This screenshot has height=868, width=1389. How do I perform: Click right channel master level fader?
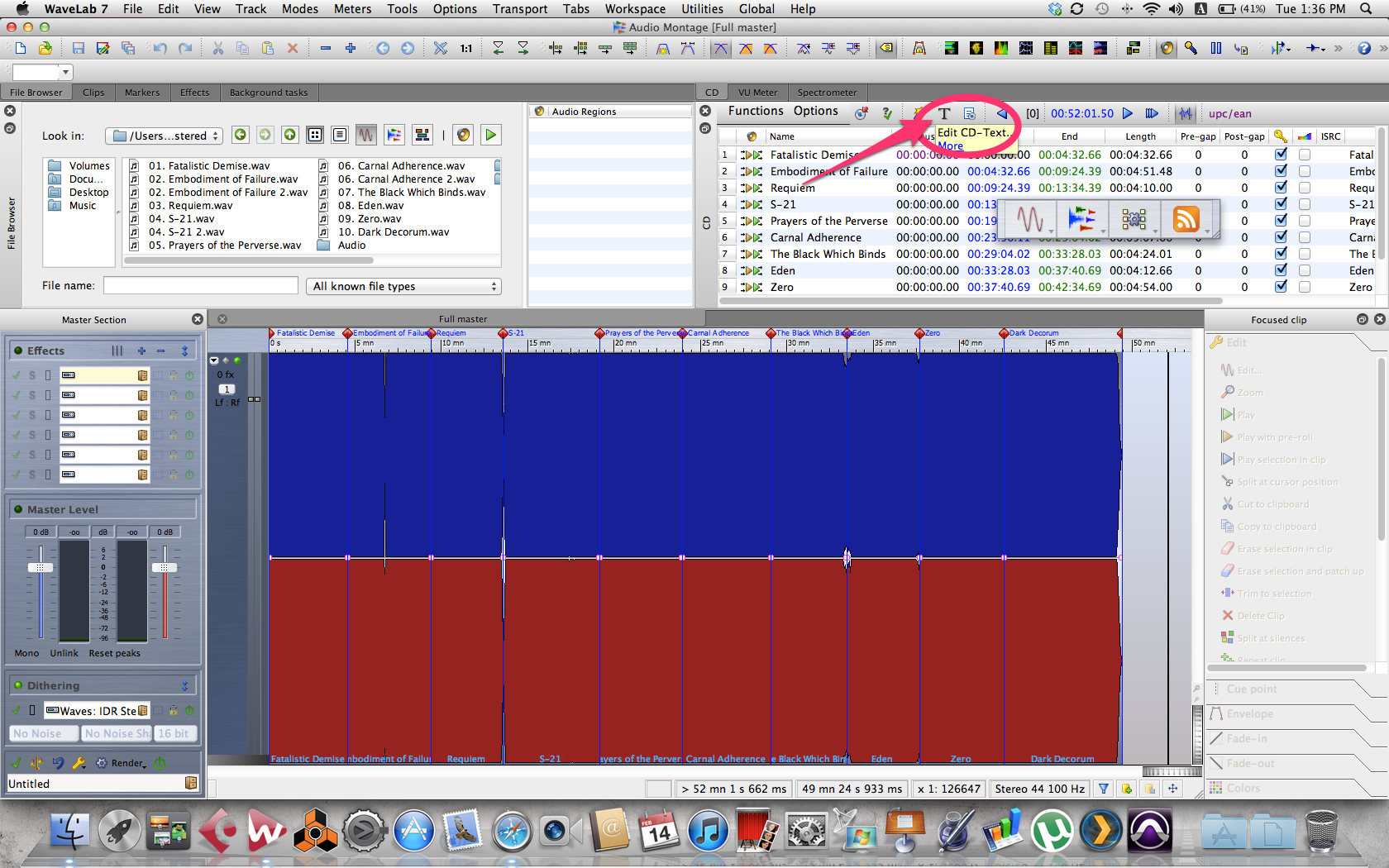tap(165, 567)
